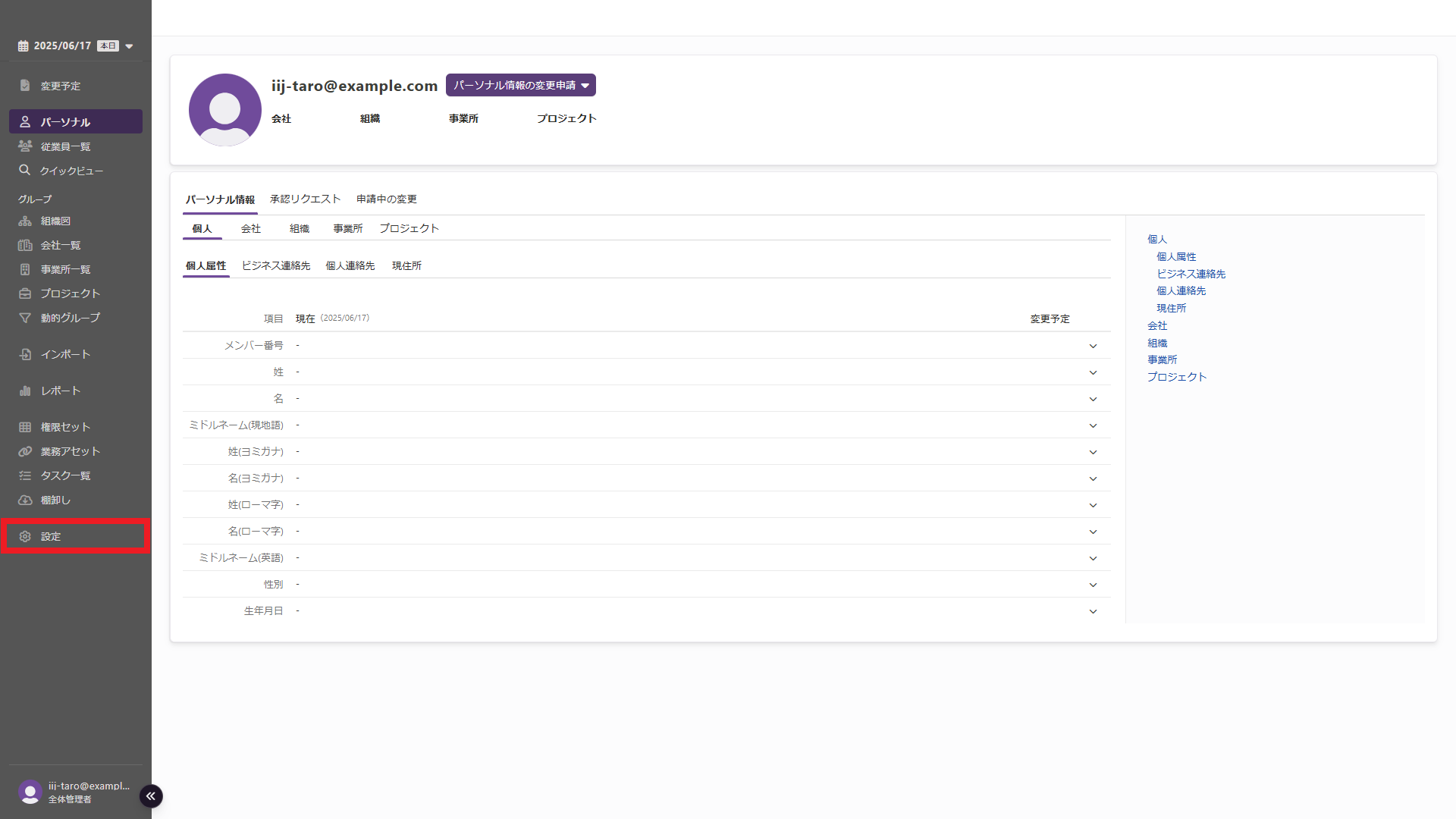Open 従業員一覧 via its people icon
1456x819 pixels.
pyautogui.click(x=25, y=146)
